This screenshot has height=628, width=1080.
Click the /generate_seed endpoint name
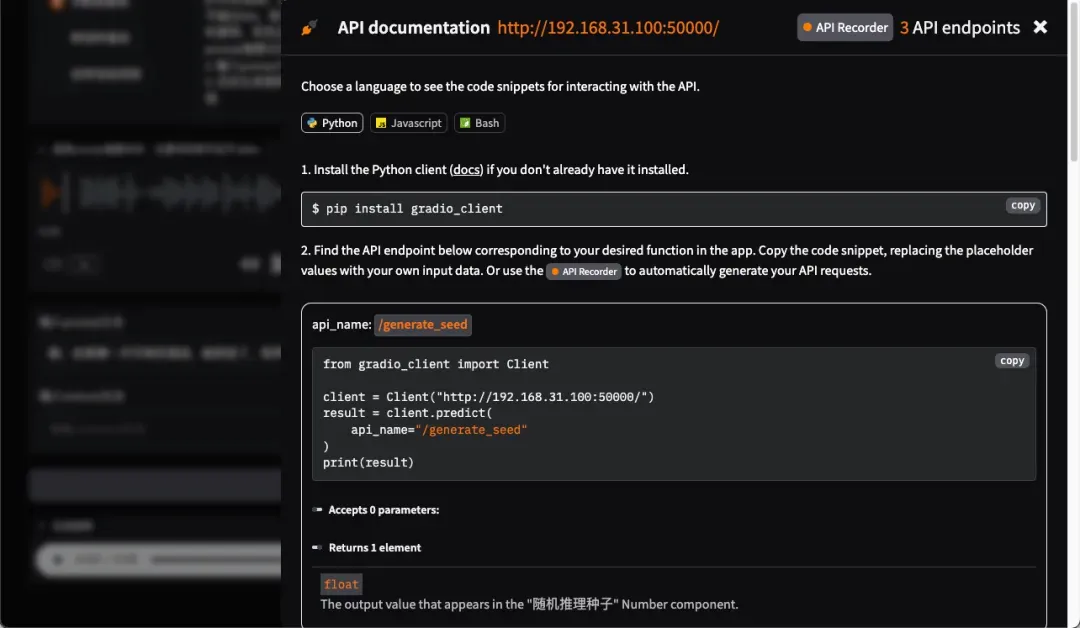click(x=423, y=325)
